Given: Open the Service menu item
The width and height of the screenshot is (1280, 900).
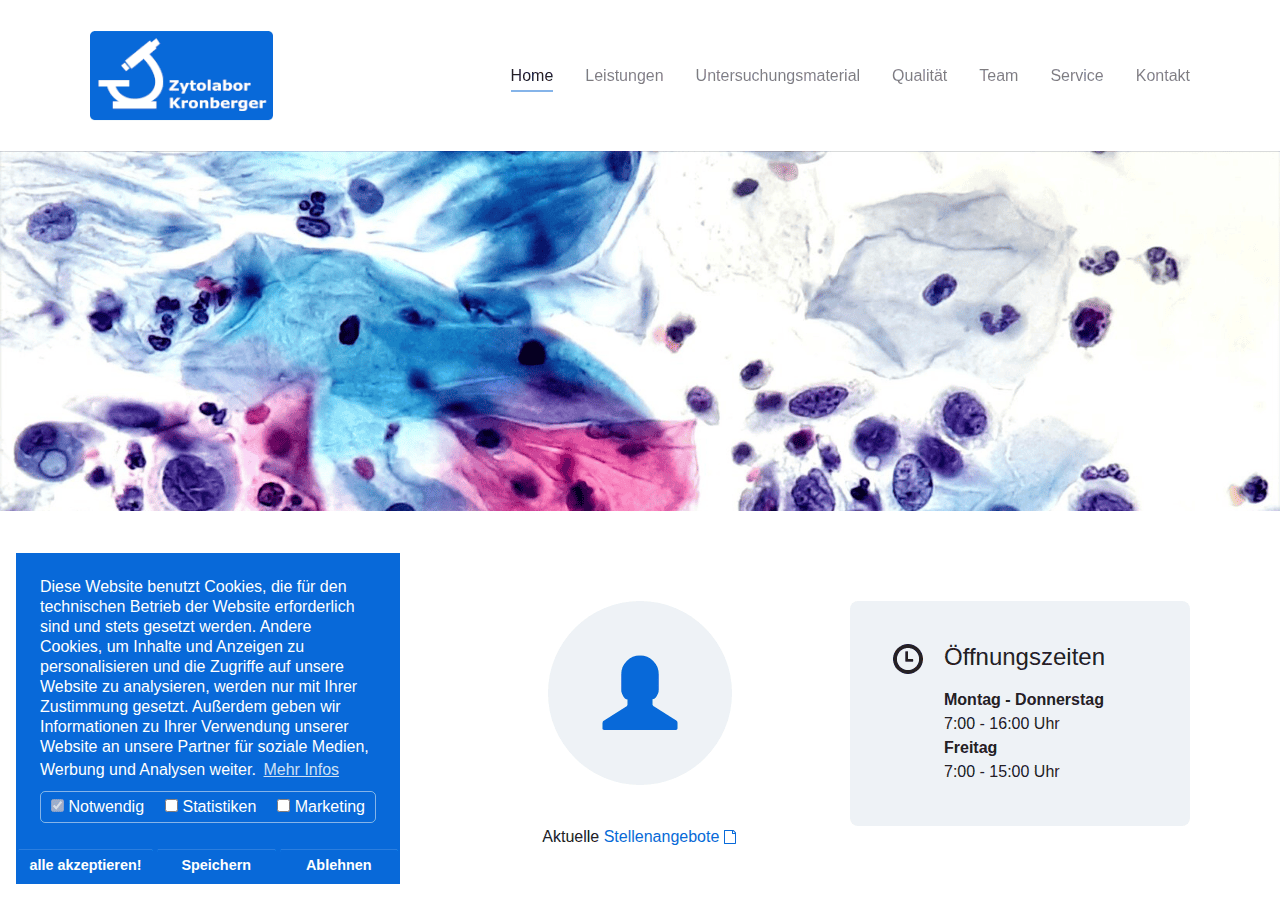Looking at the screenshot, I should click(x=1077, y=76).
